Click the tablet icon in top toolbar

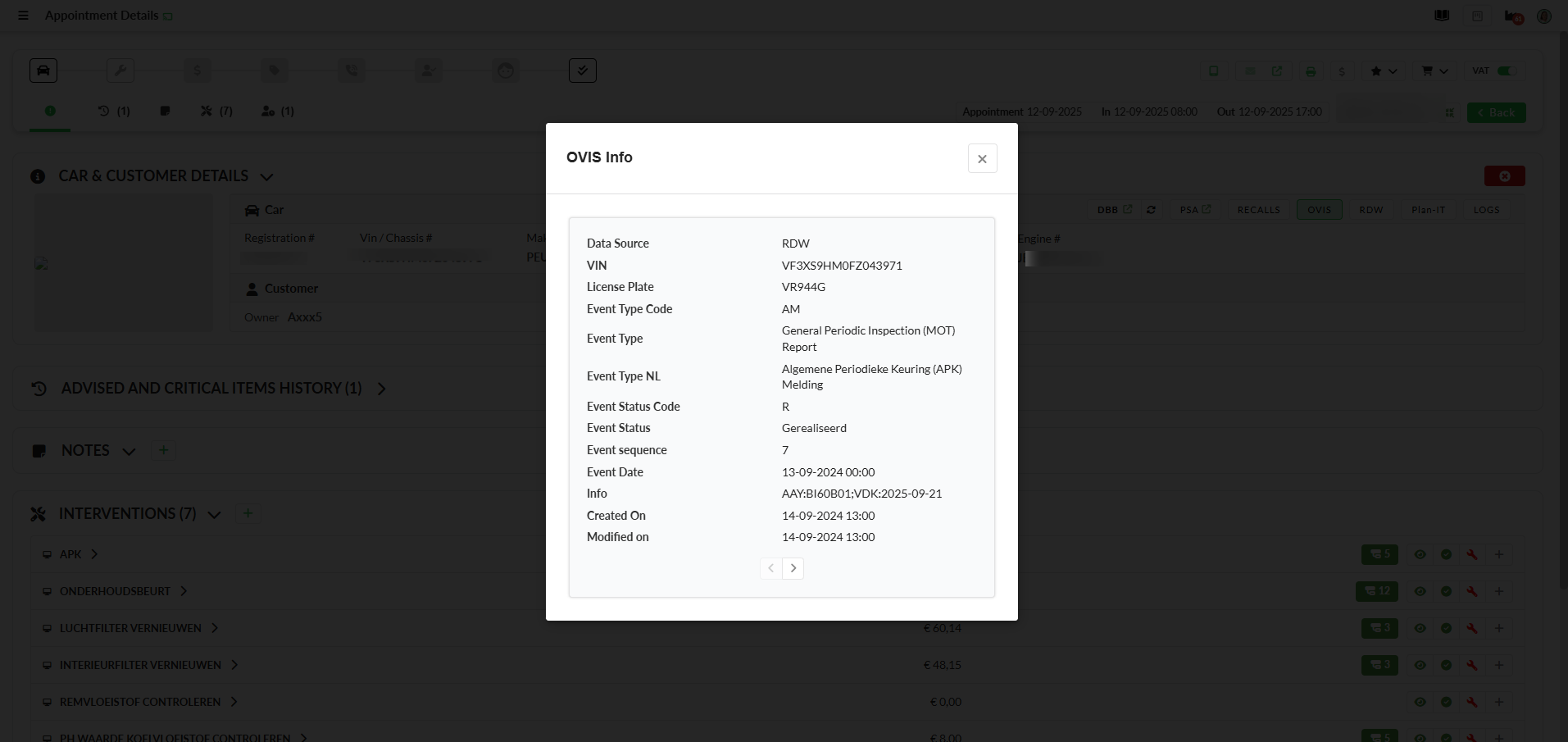click(x=1214, y=71)
